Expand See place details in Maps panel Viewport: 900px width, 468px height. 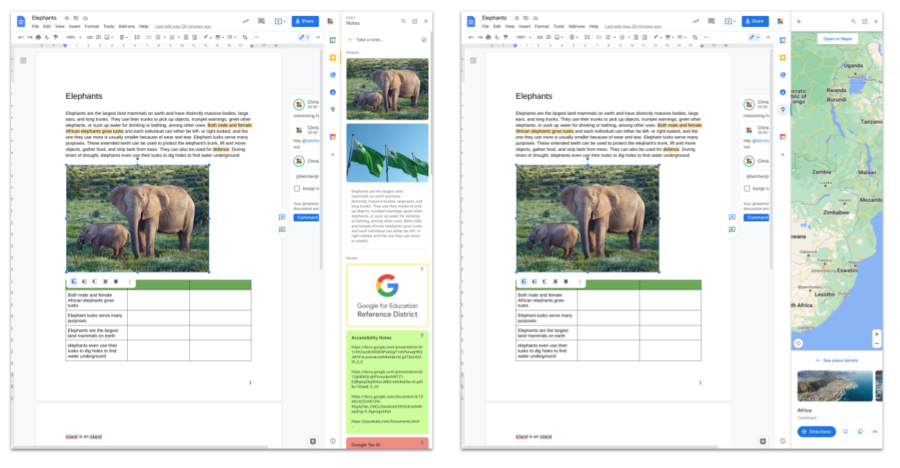837,361
